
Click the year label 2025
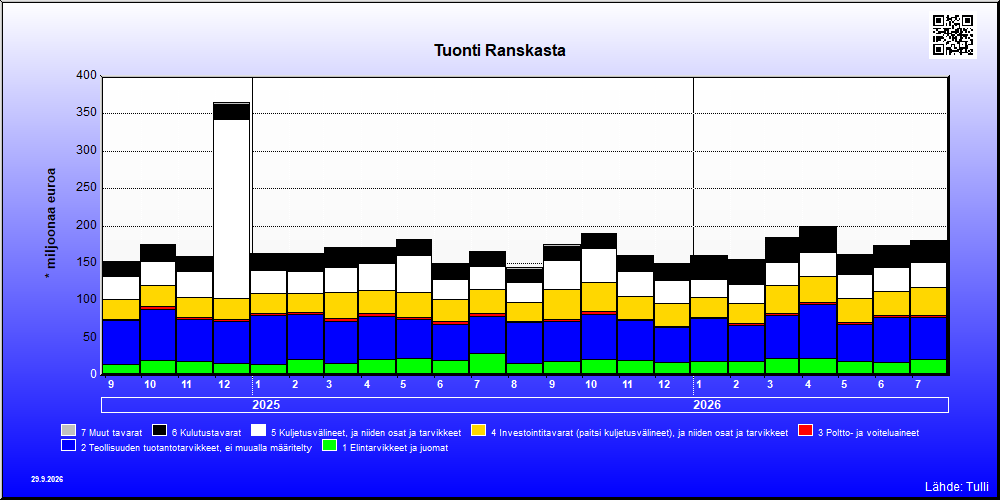(x=266, y=405)
